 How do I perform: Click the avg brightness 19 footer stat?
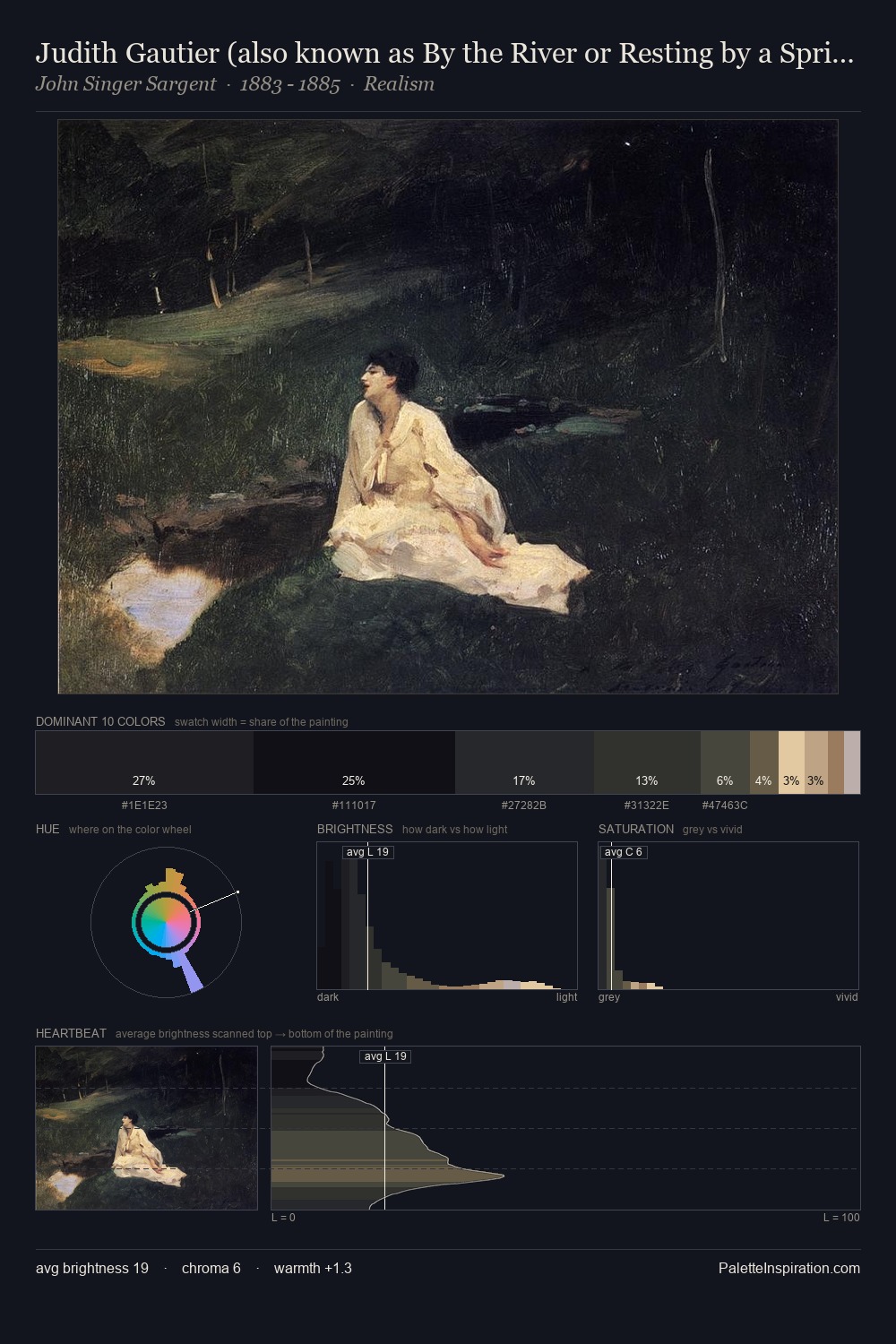pyautogui.click(x=92, y=1269)
